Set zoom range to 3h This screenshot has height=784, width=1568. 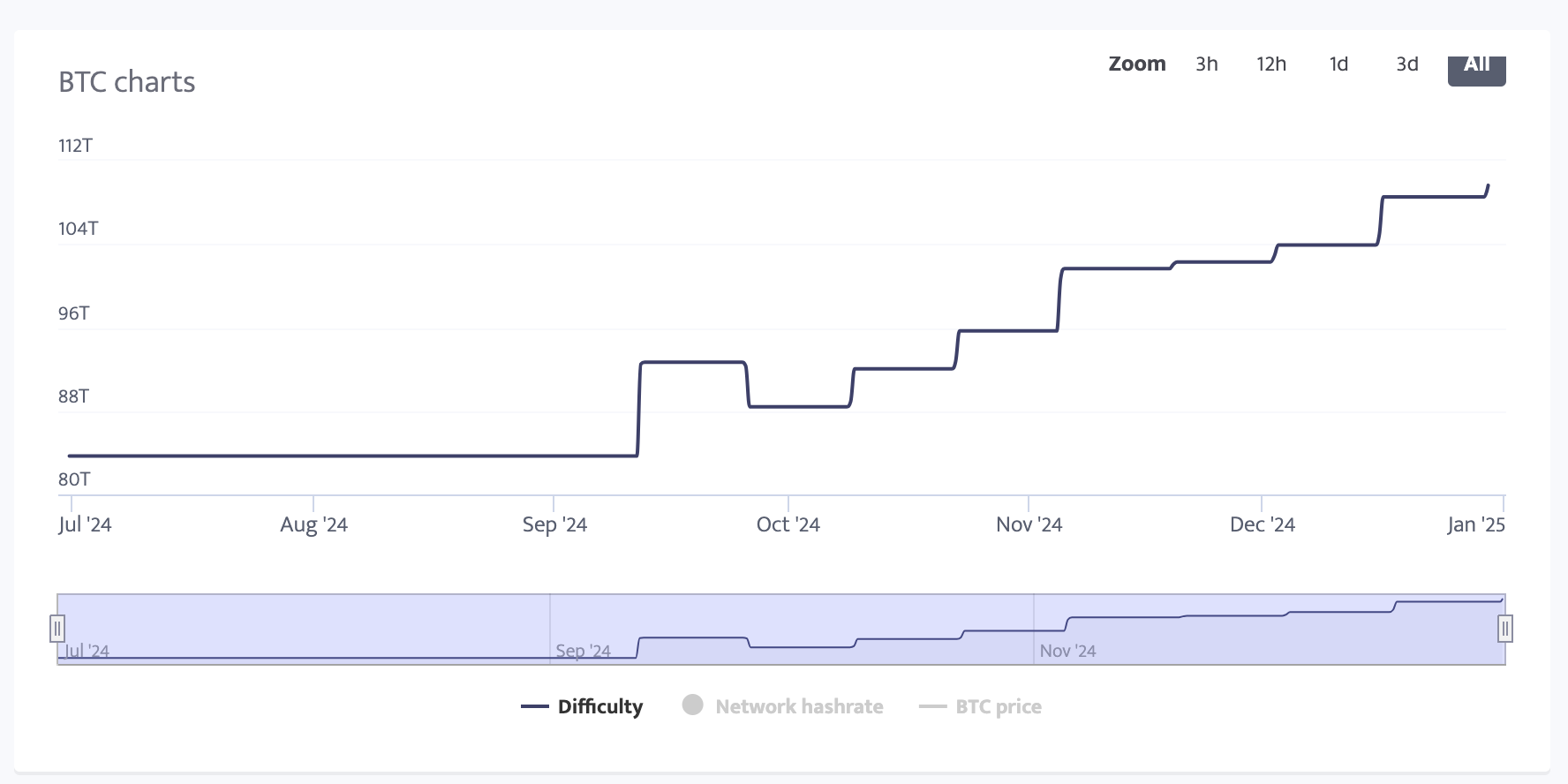coord(1207,64)
